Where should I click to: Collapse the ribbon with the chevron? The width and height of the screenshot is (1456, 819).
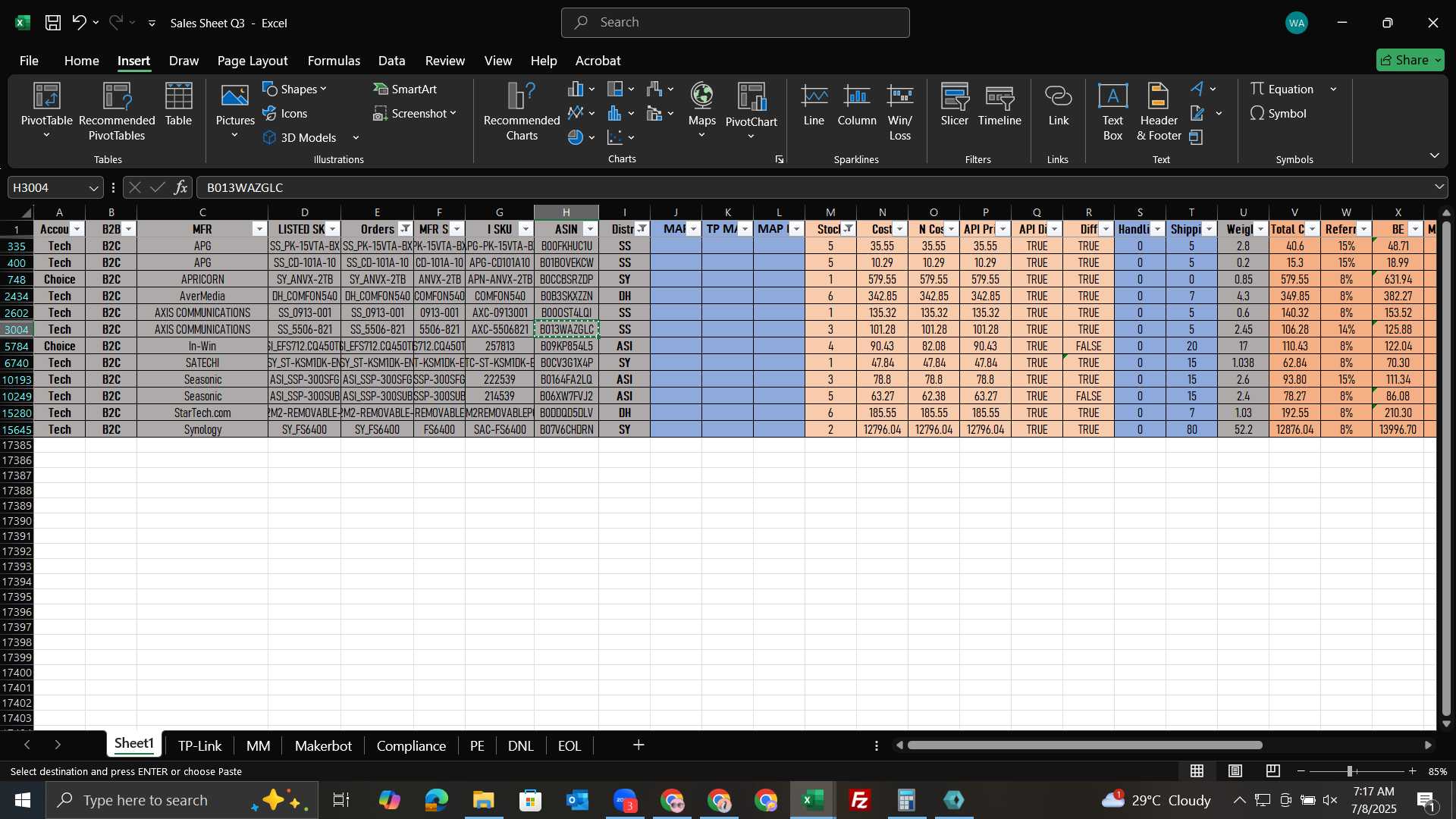click(x=1434, y=155)
